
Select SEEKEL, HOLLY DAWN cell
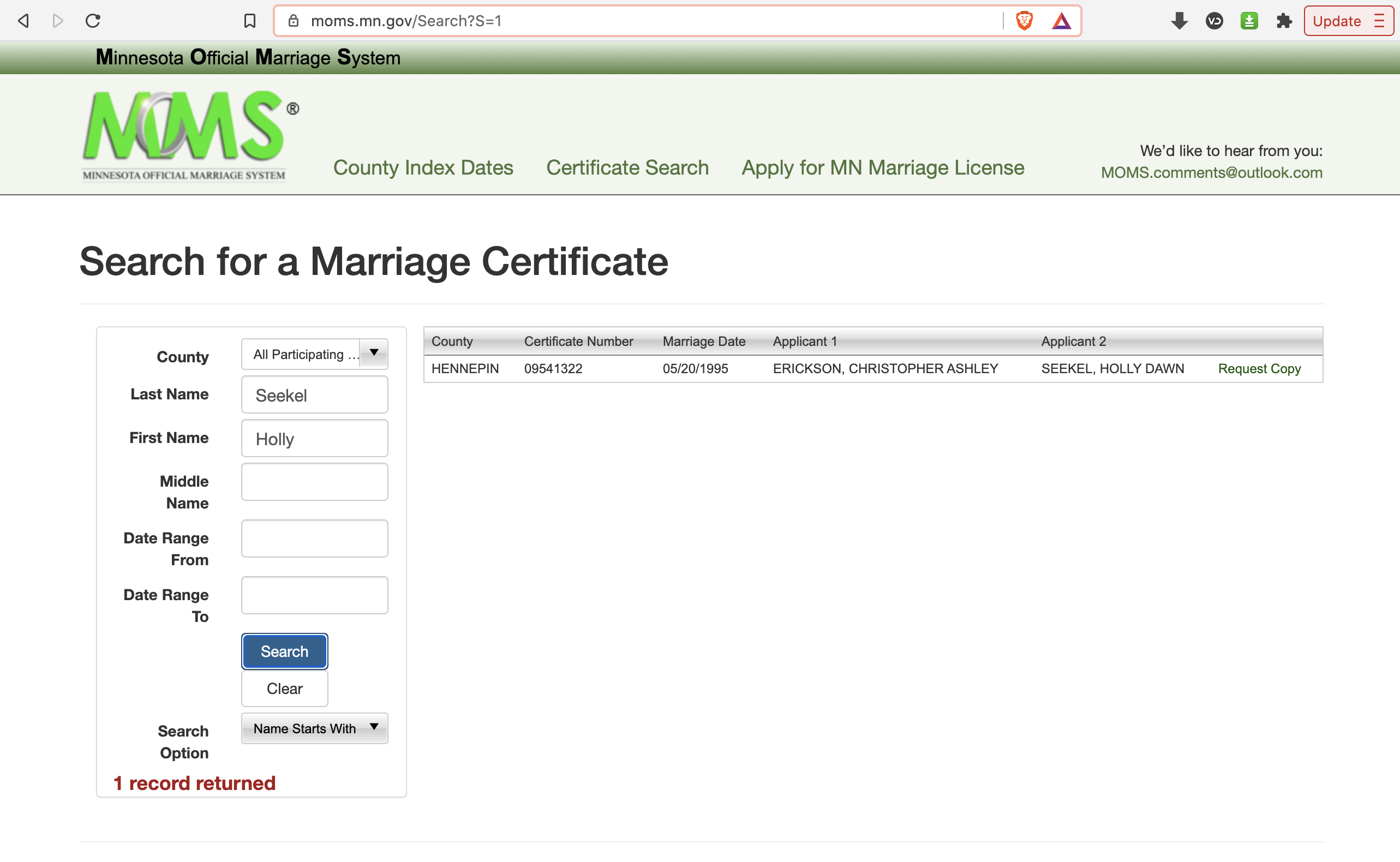tap(1112, 369)
